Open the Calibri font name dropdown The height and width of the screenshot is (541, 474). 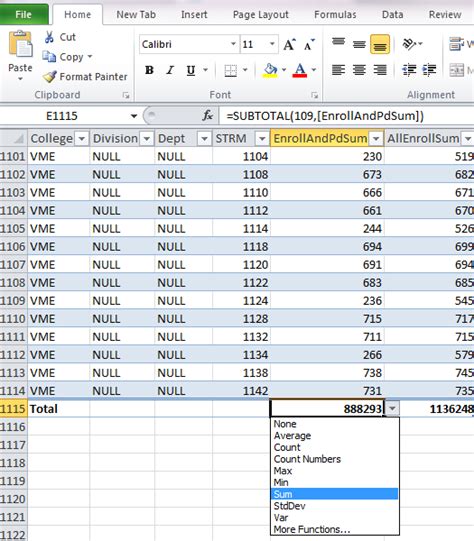(234, 44)
